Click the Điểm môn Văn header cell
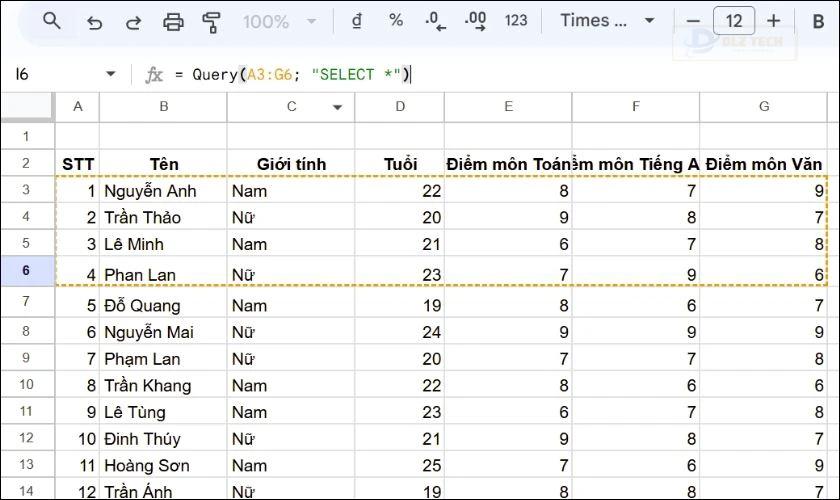Image resolution: width=840 pixels, height=500 pixels. coord(764,163)
